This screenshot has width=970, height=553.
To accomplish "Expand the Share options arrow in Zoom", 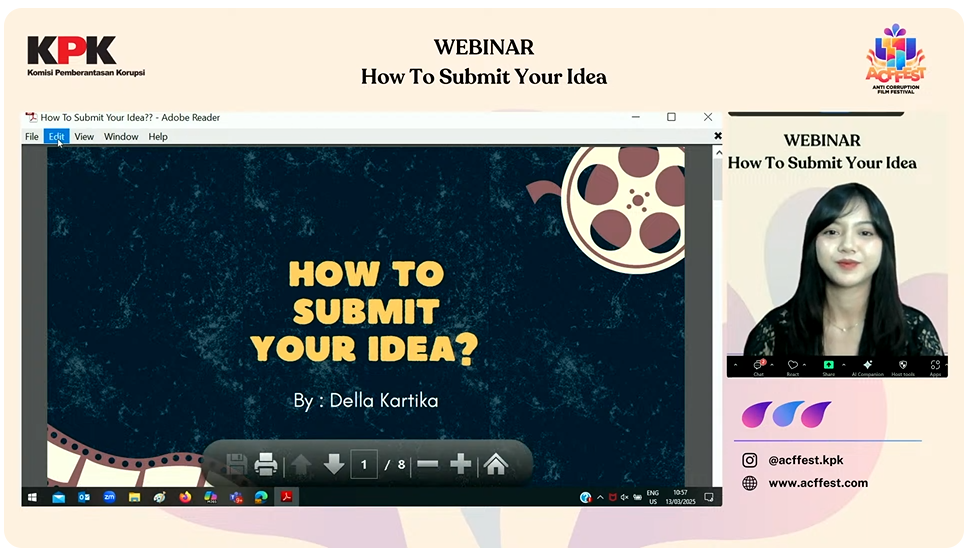I will [843, 365].
